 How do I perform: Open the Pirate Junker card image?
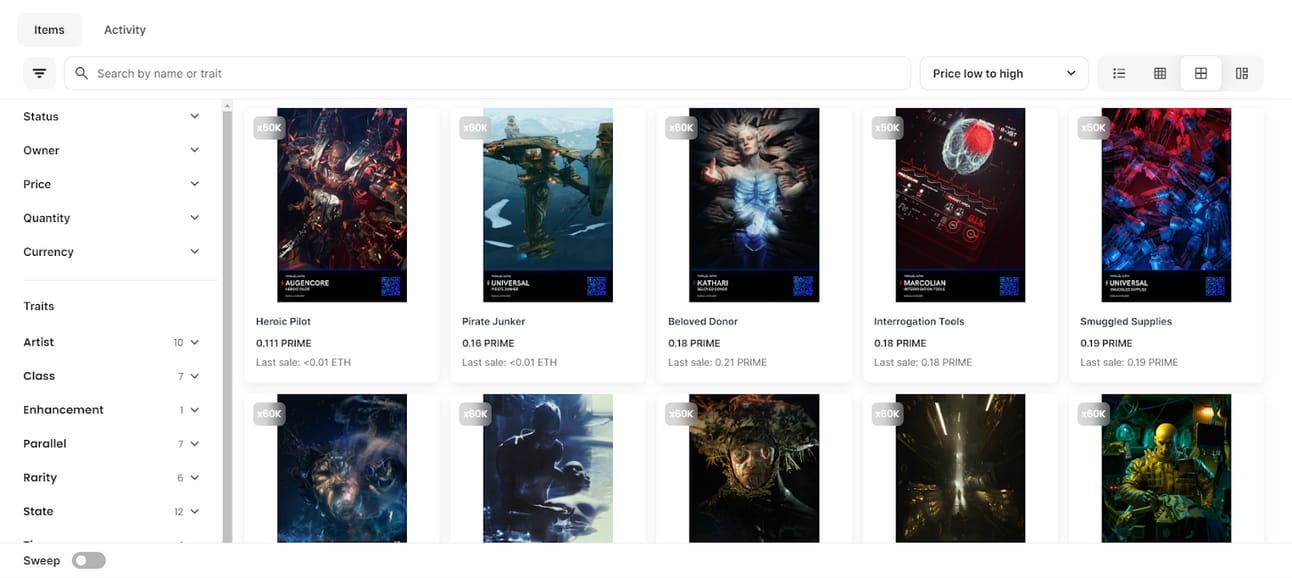click(548, 205)
